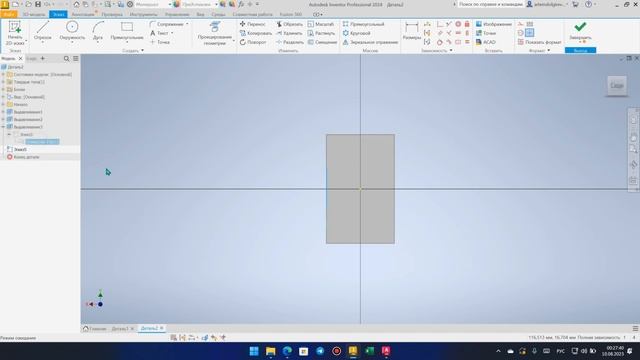Select the Обрезать trim tool
The width and height of the screenshot is (640, 360).
(x=289, y=24)
